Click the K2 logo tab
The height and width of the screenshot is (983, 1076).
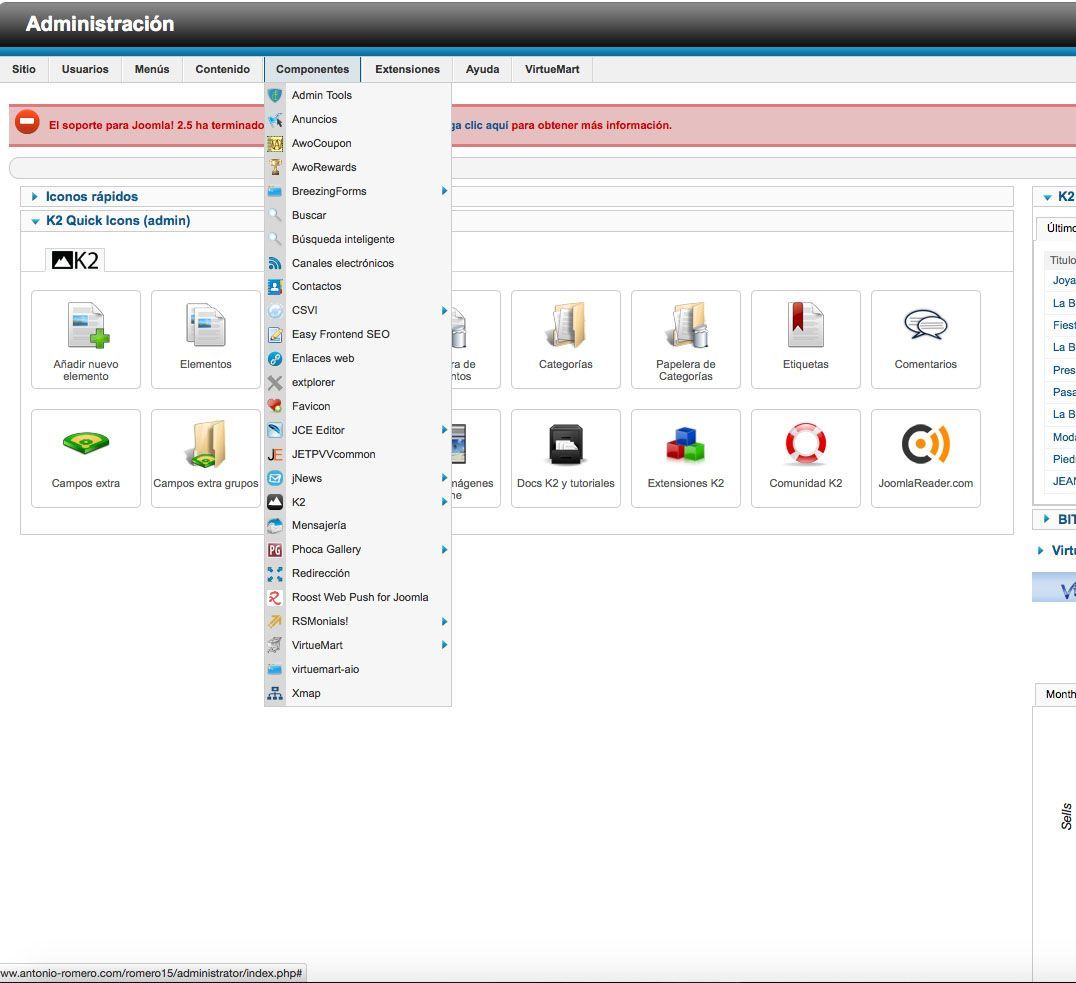[75, 260]
